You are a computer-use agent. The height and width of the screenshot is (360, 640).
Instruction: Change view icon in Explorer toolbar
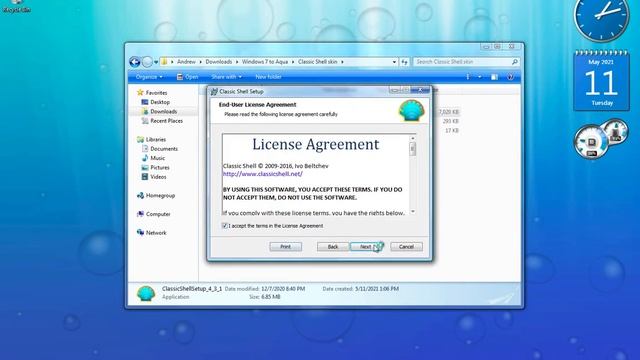point(468,77)
